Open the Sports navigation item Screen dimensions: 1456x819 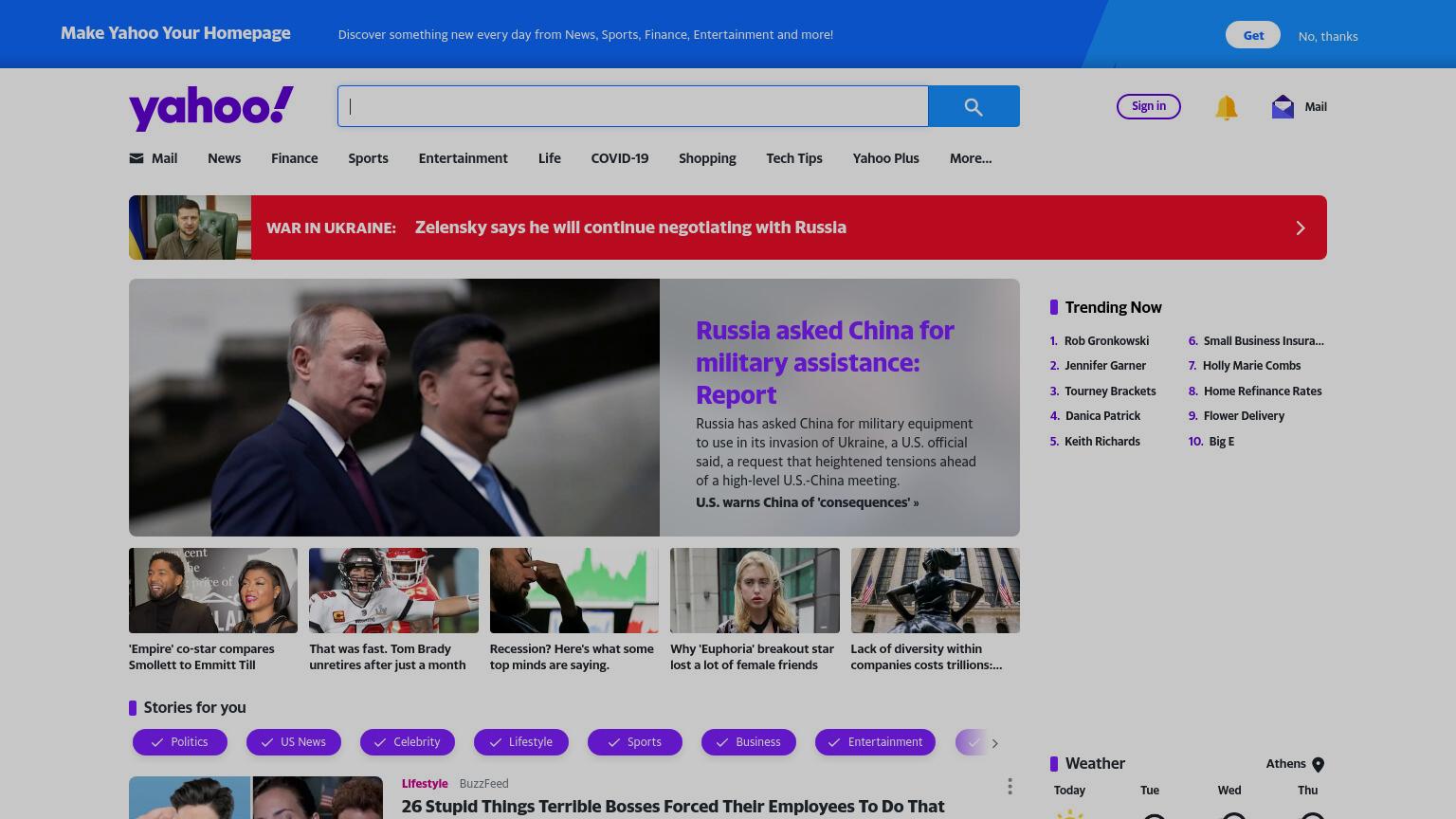click(x=368, y=158)
